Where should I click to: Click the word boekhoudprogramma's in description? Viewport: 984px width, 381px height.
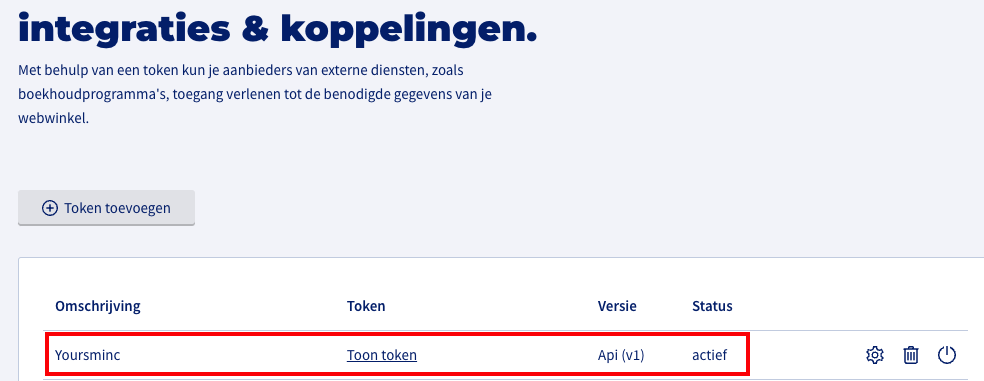click(x=92, y=95)
